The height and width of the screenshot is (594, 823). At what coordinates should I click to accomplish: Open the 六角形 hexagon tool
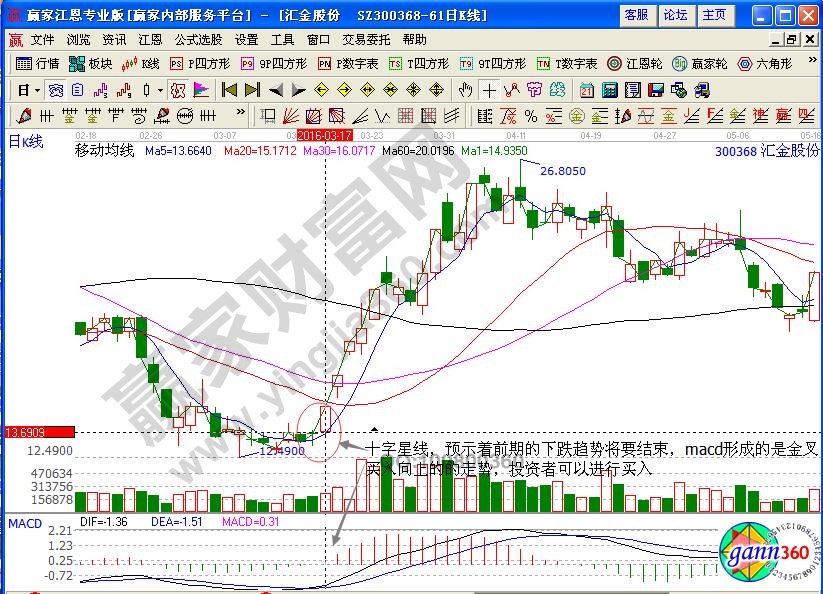765,63
